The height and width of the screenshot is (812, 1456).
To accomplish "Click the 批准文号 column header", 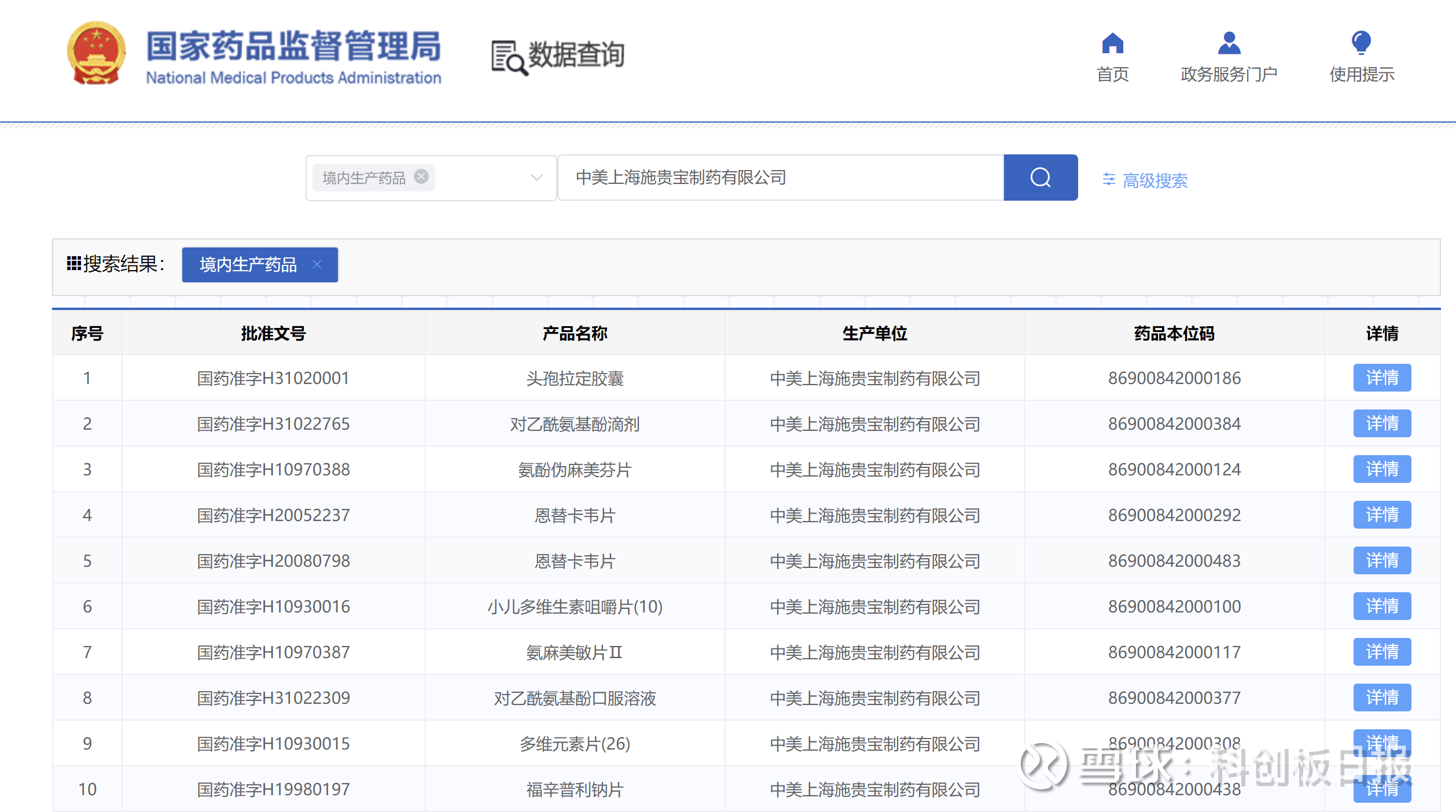I will tap(273, 333).
